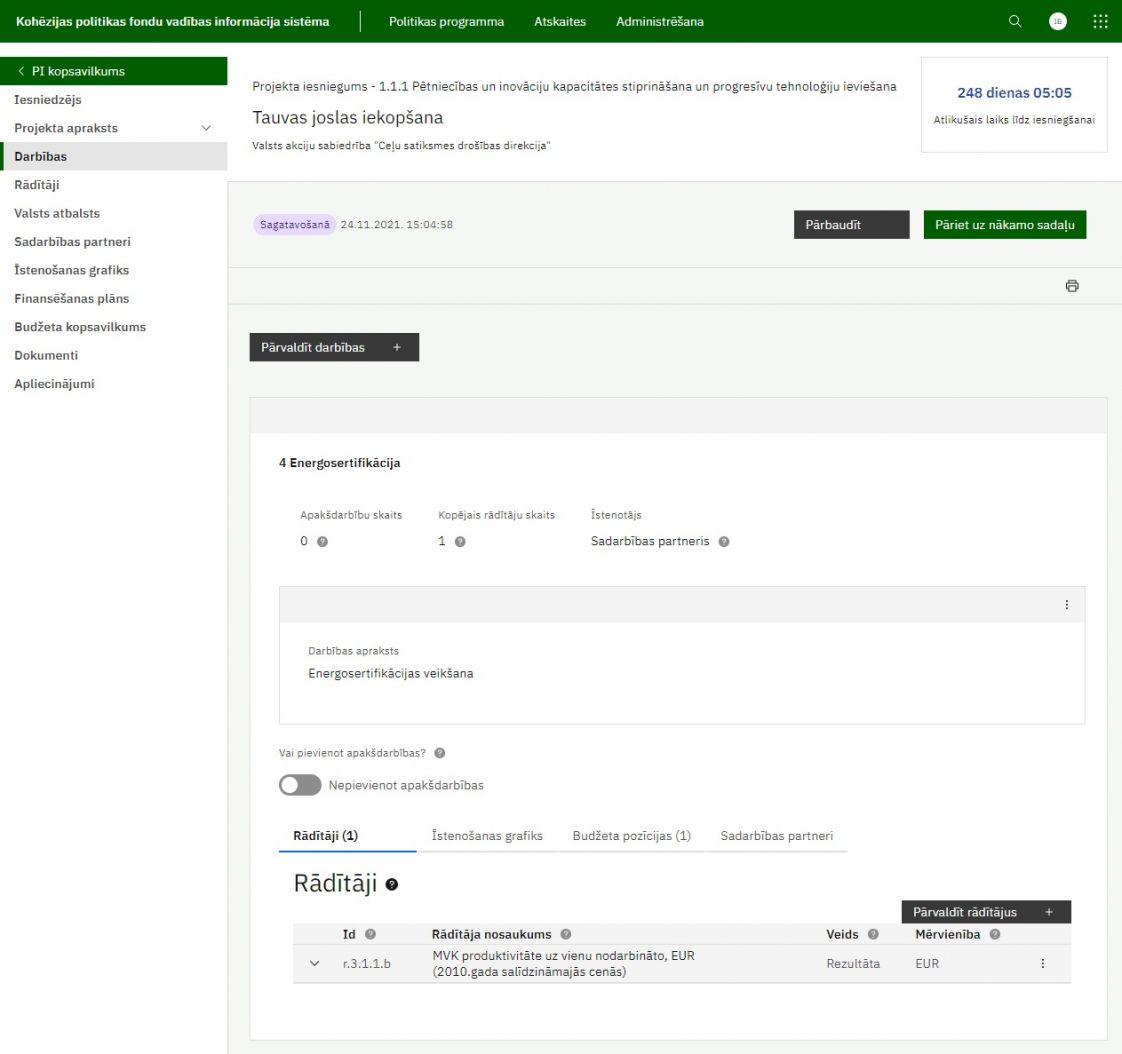Screen dimensions: 1122x1054
Task: Click help icon next to Rādītāji heading
Action: (x=392, y=885)
